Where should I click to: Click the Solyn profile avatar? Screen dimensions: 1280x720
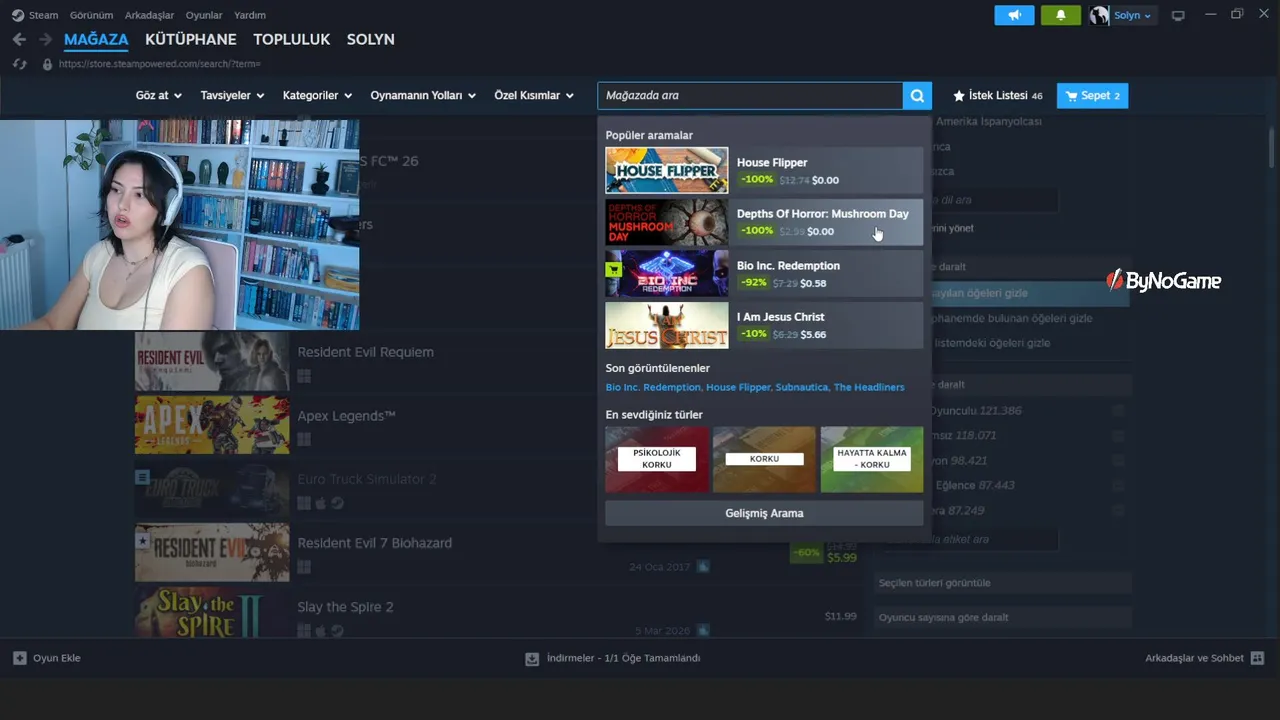(1100, 15)
